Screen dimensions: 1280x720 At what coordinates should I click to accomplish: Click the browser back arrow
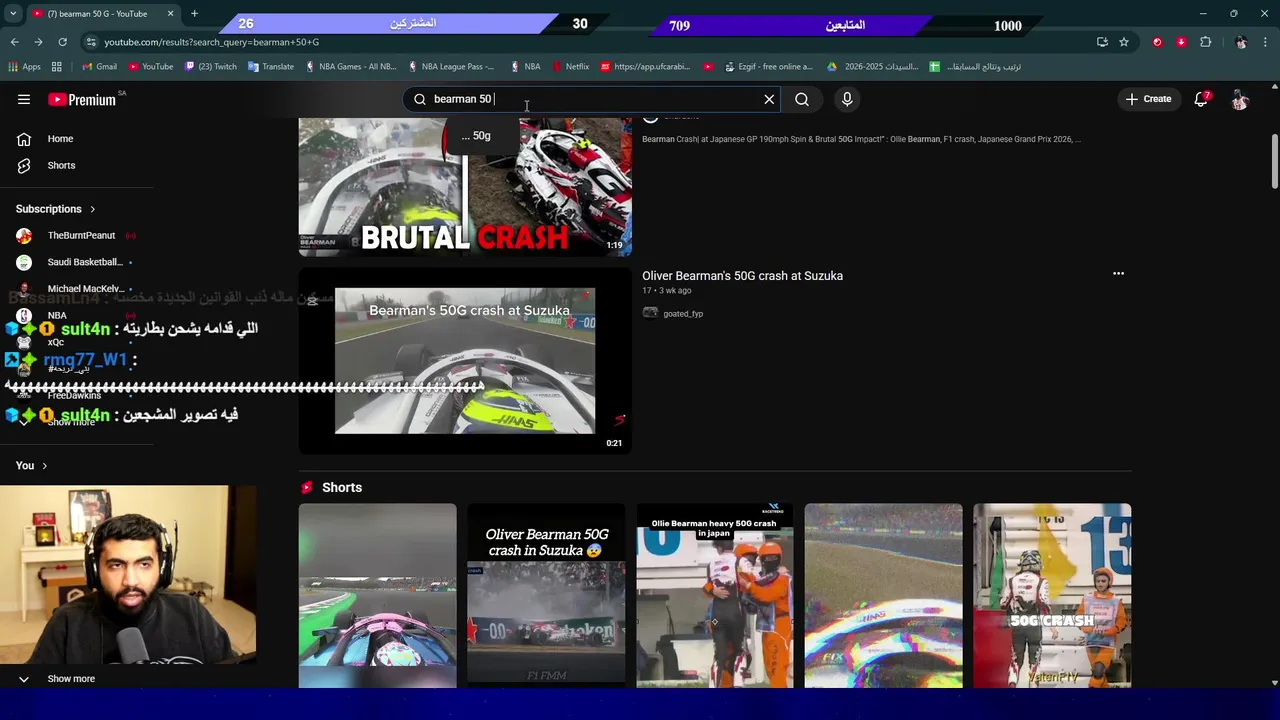point(14,42)
